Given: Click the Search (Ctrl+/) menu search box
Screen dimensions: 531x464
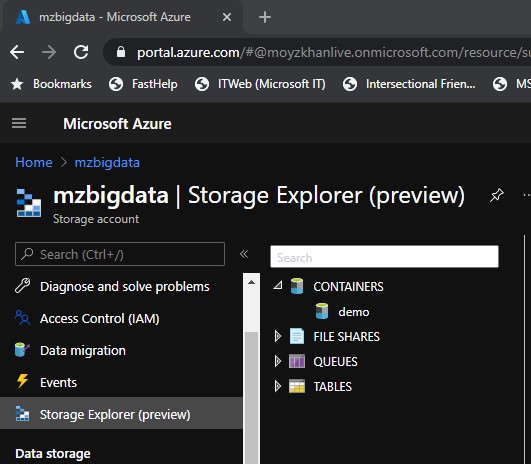Looking at the screenshot, I should (120, 254).
